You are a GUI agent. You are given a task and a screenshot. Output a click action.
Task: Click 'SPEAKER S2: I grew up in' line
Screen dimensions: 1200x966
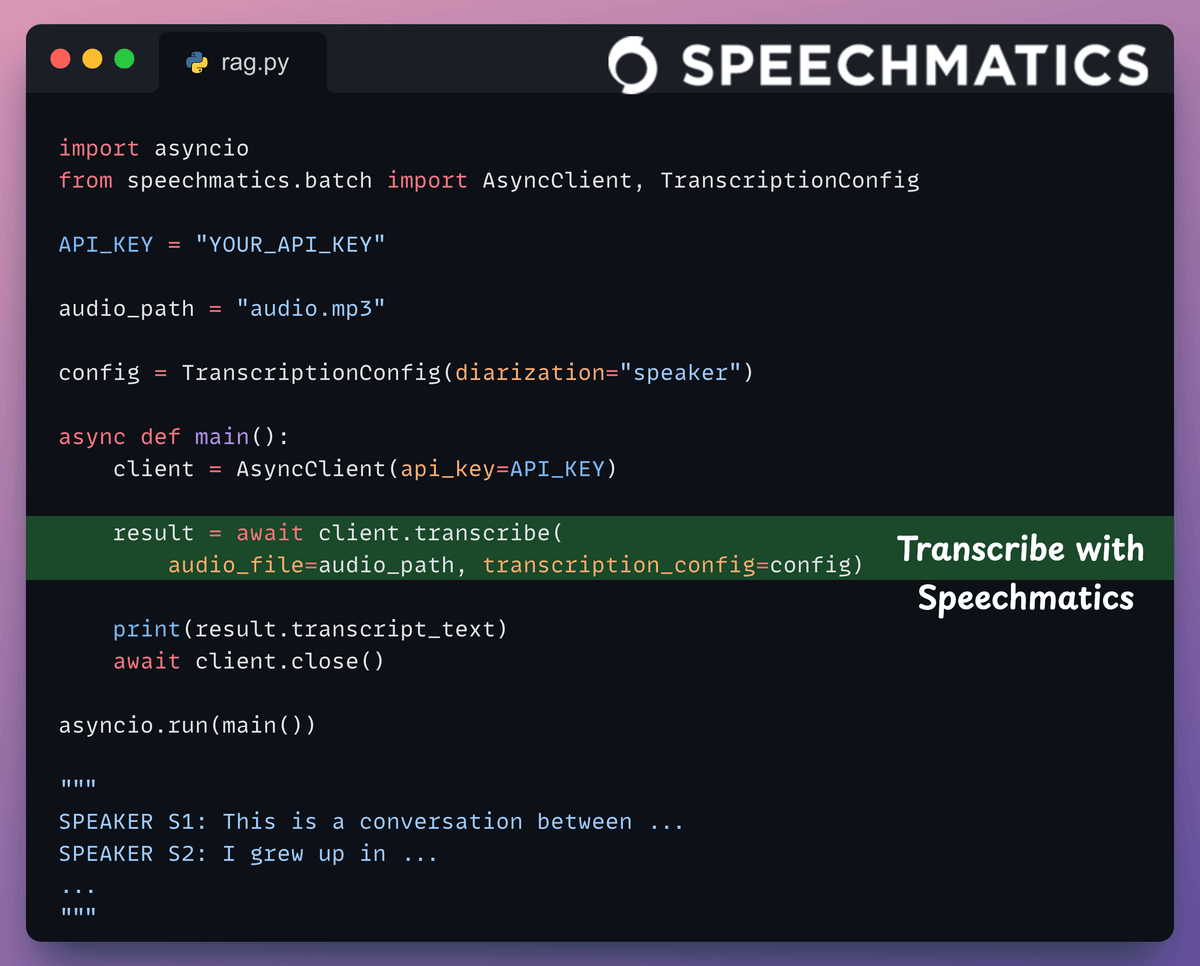click(x=249, y=853)
